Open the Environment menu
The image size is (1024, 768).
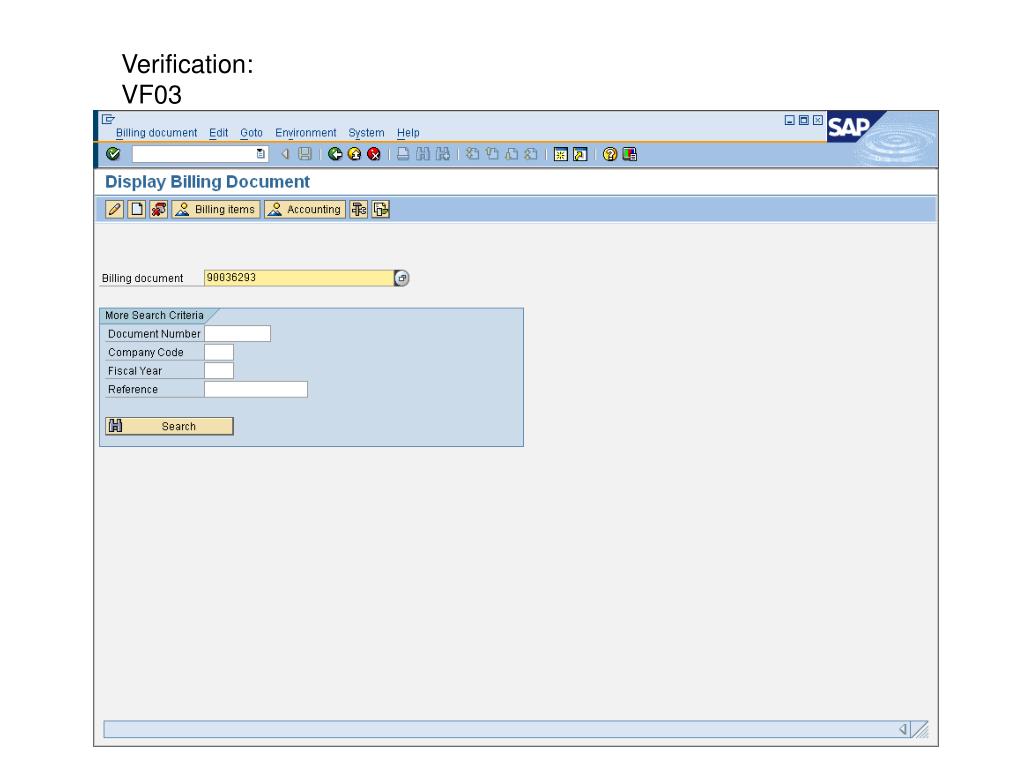tap(305, 133)
